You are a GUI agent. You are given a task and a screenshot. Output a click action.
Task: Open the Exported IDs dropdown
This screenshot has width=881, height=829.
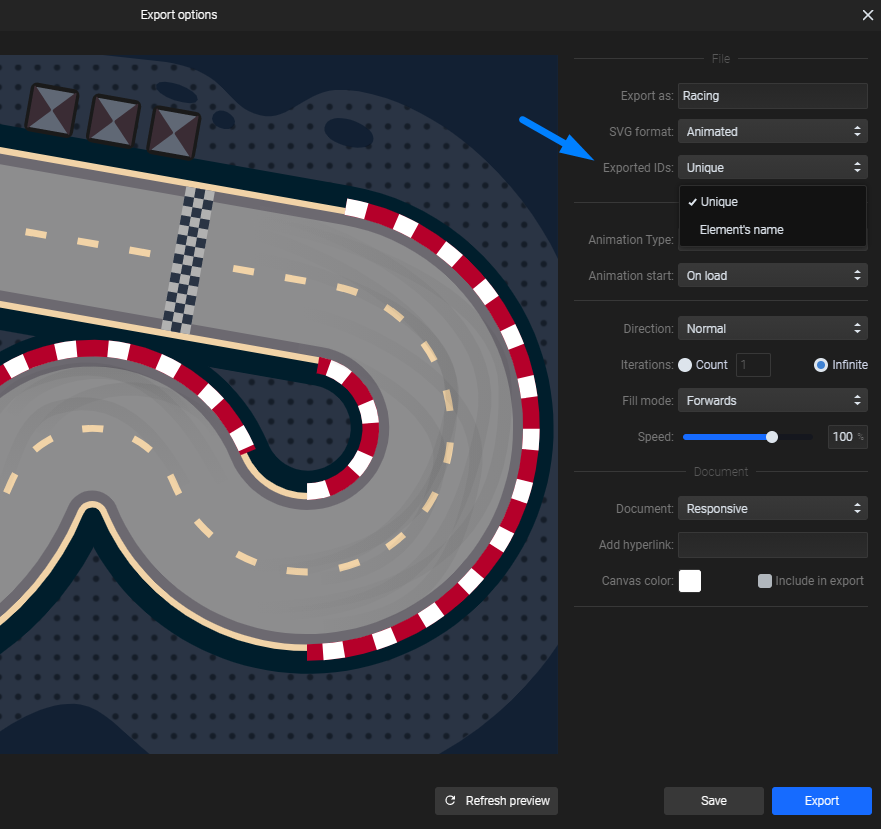(773, 167)
